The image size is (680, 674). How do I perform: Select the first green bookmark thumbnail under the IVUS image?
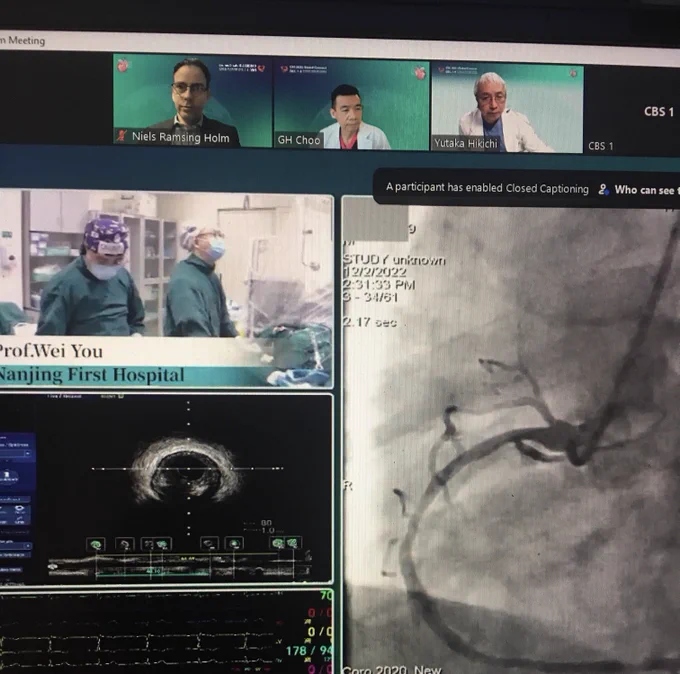tap(96, 544)
